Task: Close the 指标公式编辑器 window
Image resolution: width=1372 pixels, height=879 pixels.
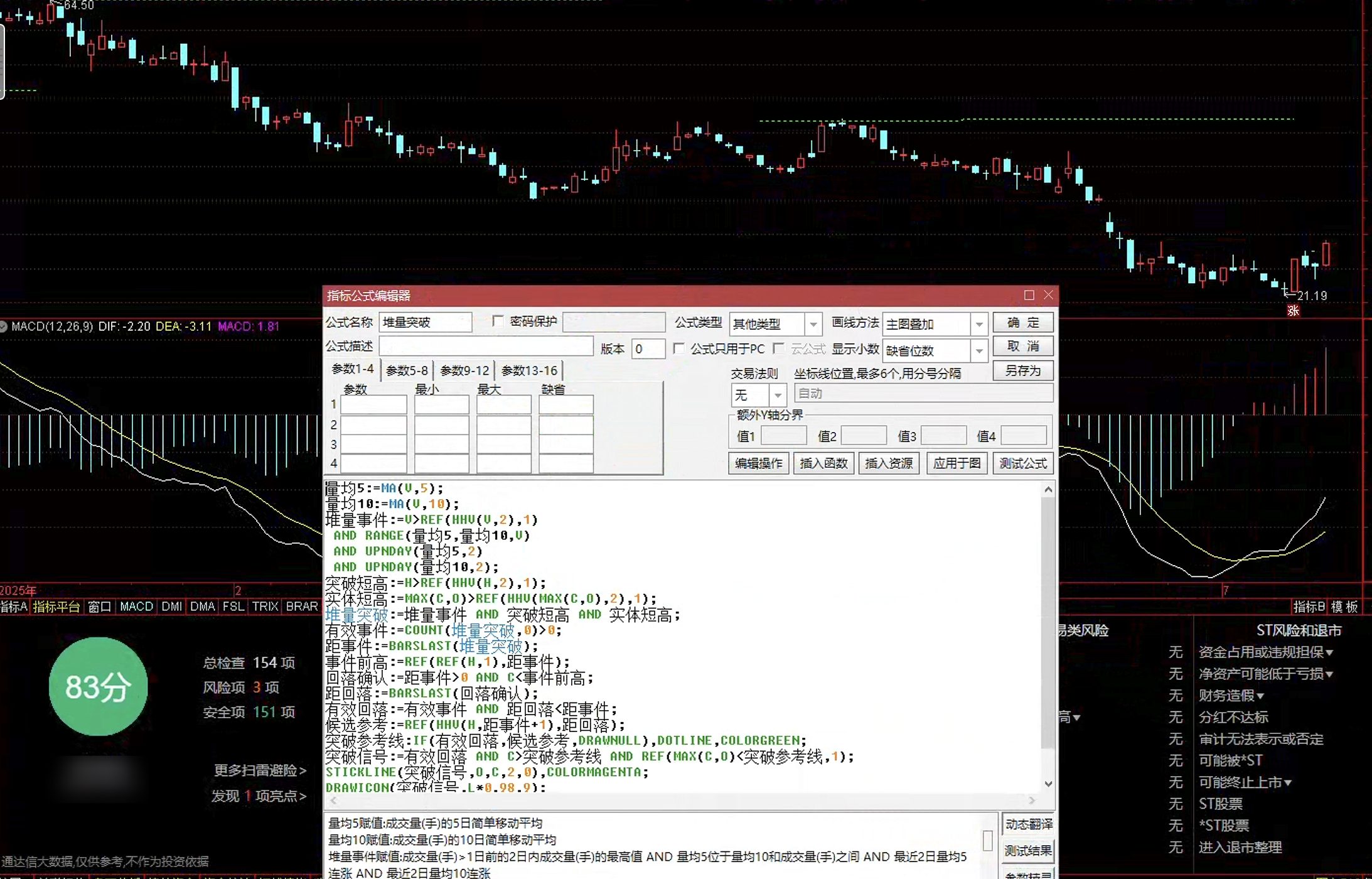Action: coord(1048,295)
